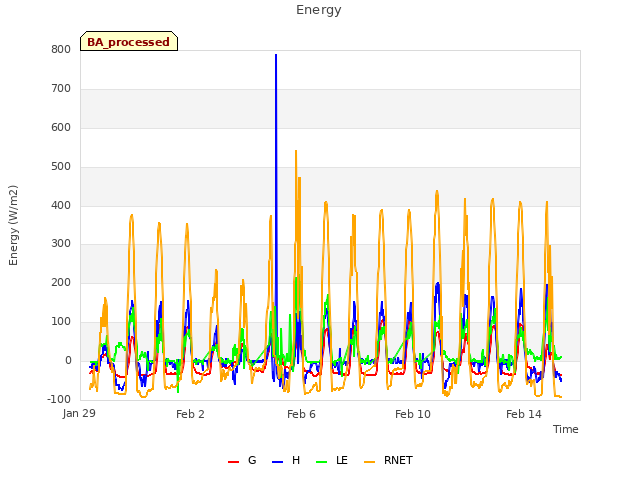Click the Jan 29 x-axis label

pos(79,413)
